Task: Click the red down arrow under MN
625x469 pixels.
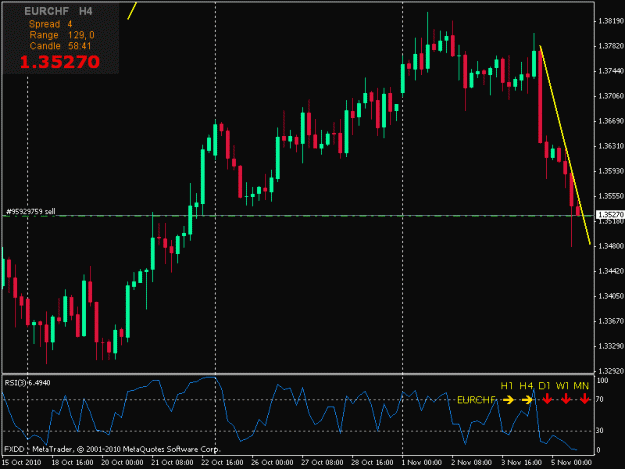Action: click(x=584, y=398)
